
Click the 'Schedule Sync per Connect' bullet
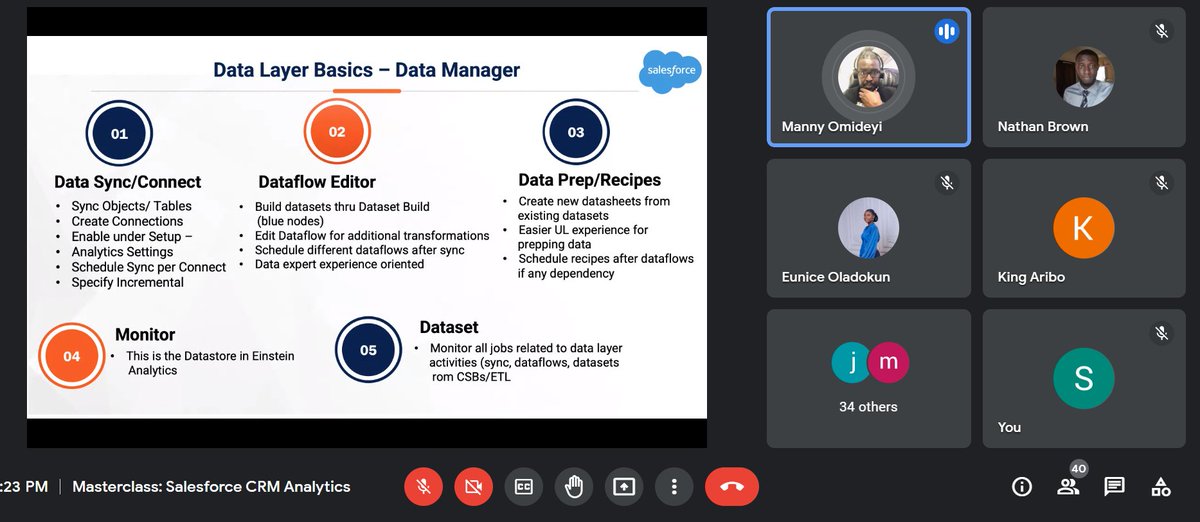(149, 267)
